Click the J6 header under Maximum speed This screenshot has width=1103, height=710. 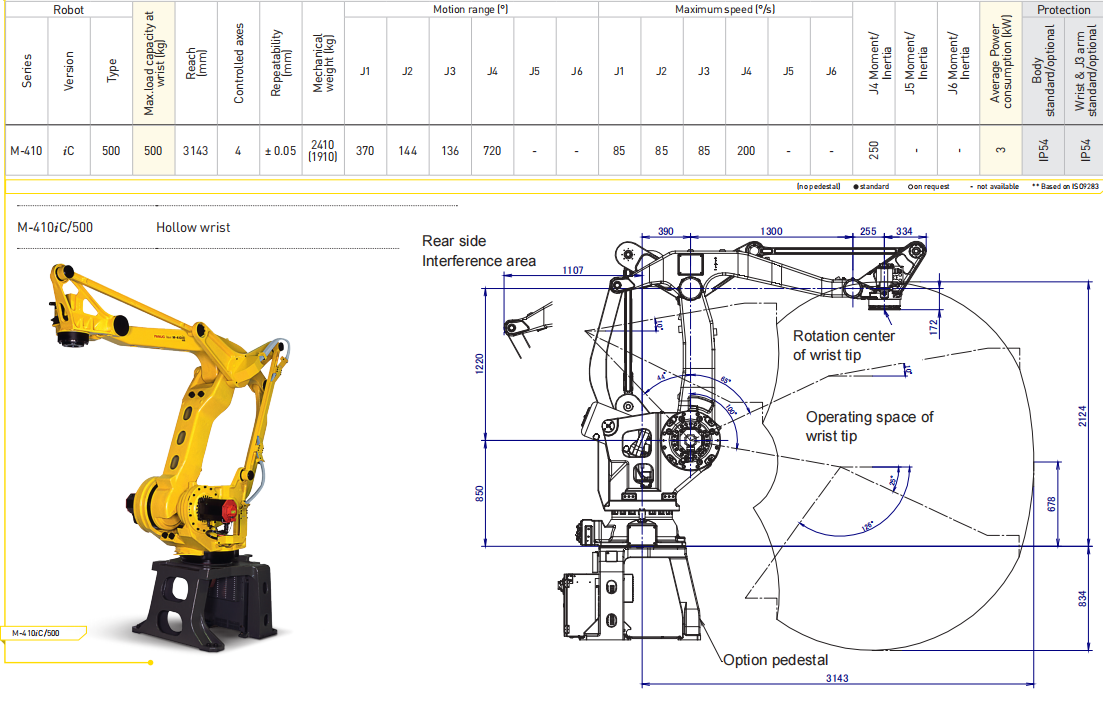tap(831, 71)
